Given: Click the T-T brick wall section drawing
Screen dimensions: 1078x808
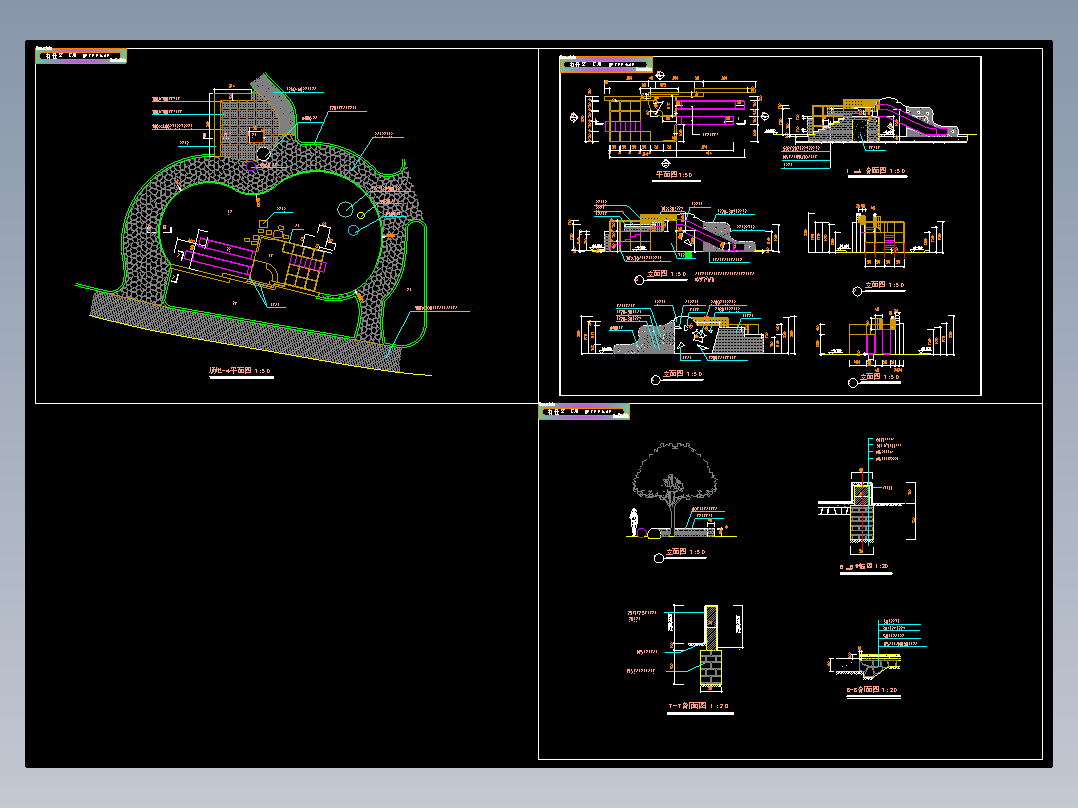Looking at the screenshot, I should point(711,648).
